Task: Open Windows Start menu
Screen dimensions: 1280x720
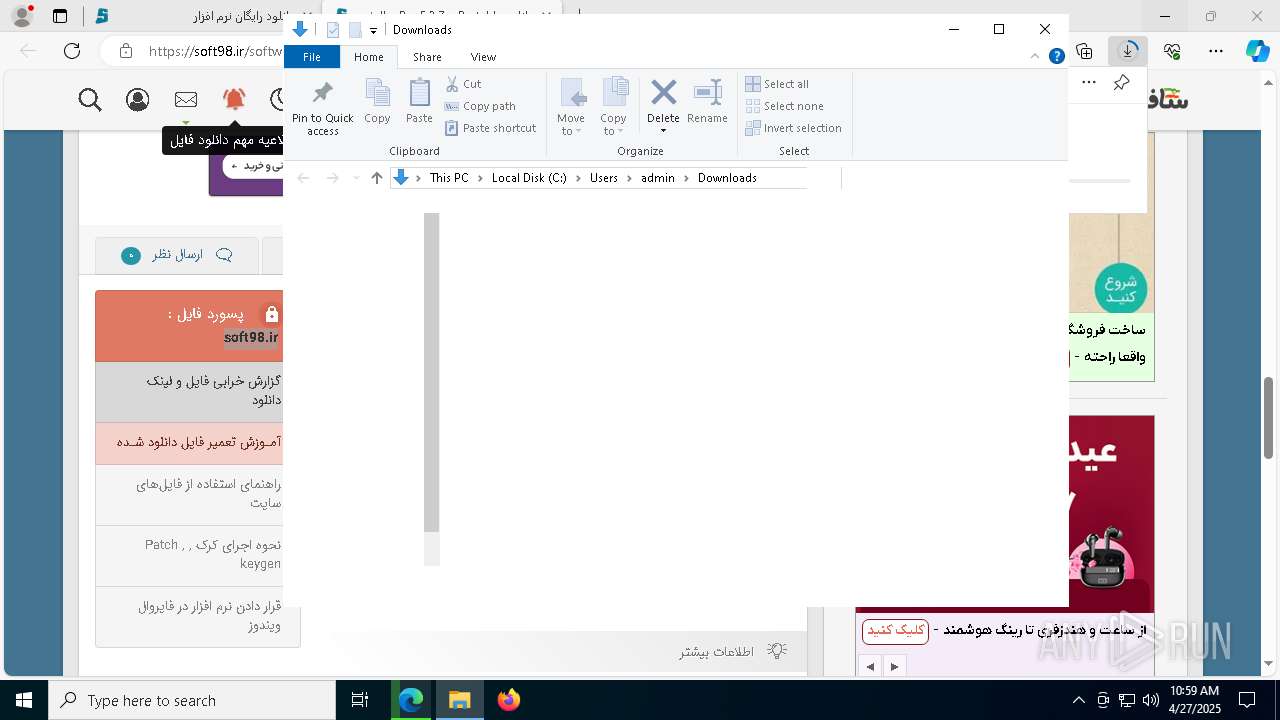Action: [x=24, y=700]
